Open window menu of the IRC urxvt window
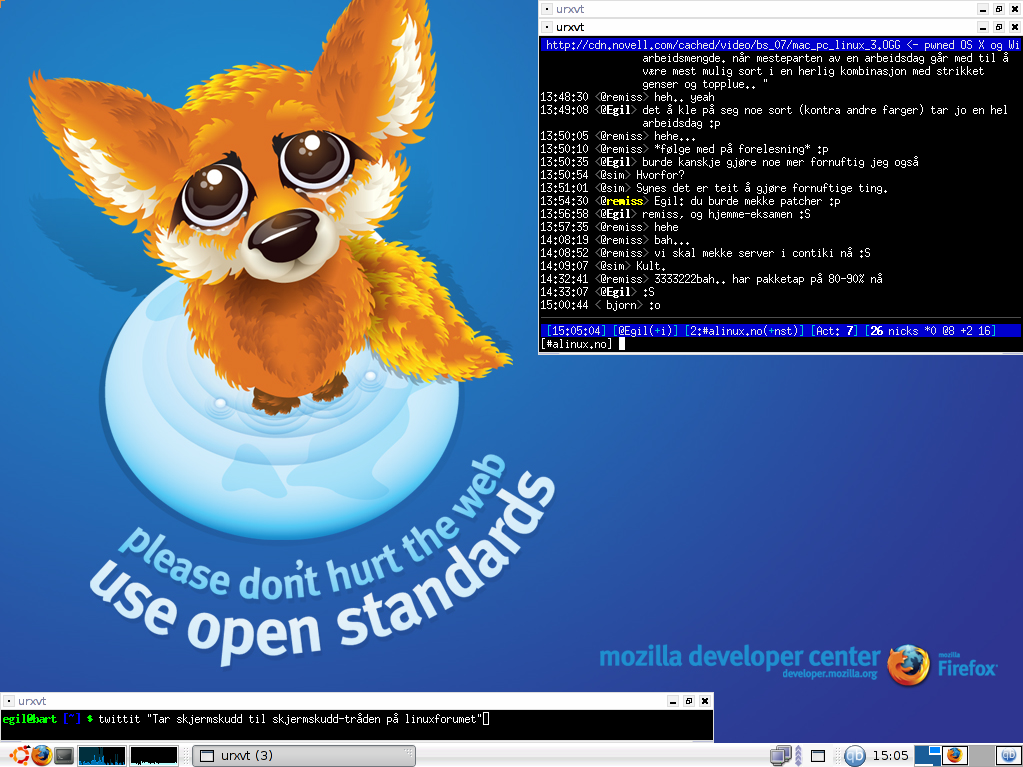1023x767 pixels. click(x=547, y=27)
